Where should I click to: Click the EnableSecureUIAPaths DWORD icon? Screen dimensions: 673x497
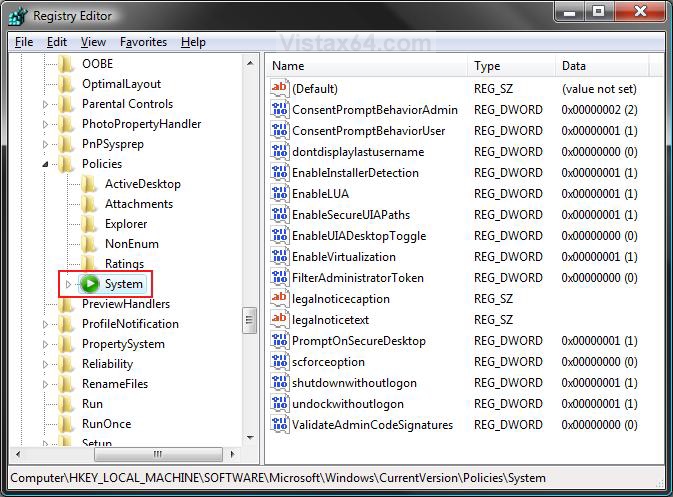tap(280, 215)
